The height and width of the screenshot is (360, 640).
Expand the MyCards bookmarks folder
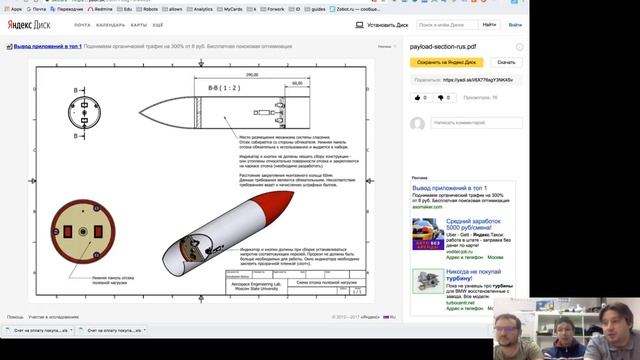click(230, 9)
